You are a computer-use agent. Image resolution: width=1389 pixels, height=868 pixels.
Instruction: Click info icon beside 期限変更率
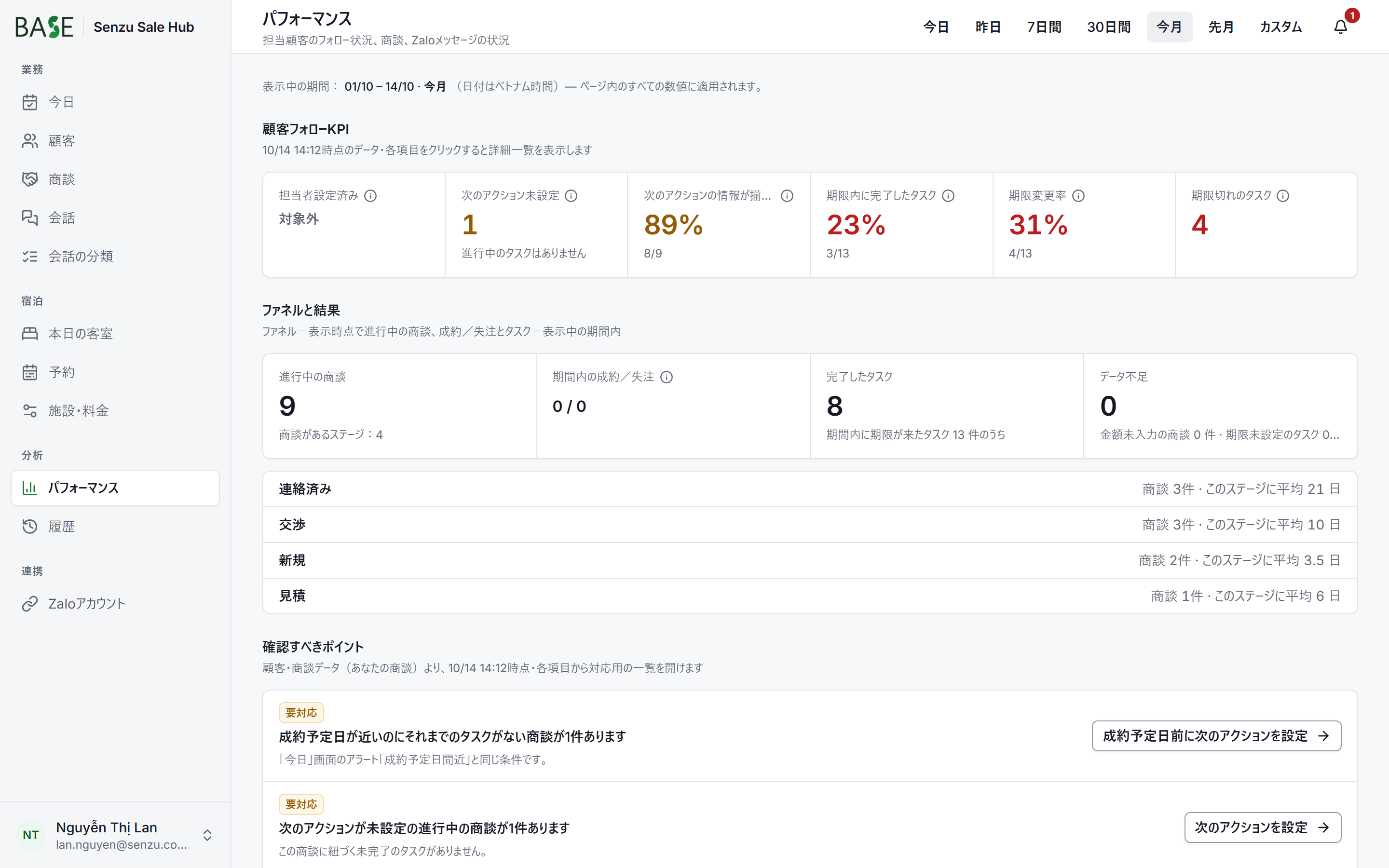pyautogui.click(x=1078, y=196)
